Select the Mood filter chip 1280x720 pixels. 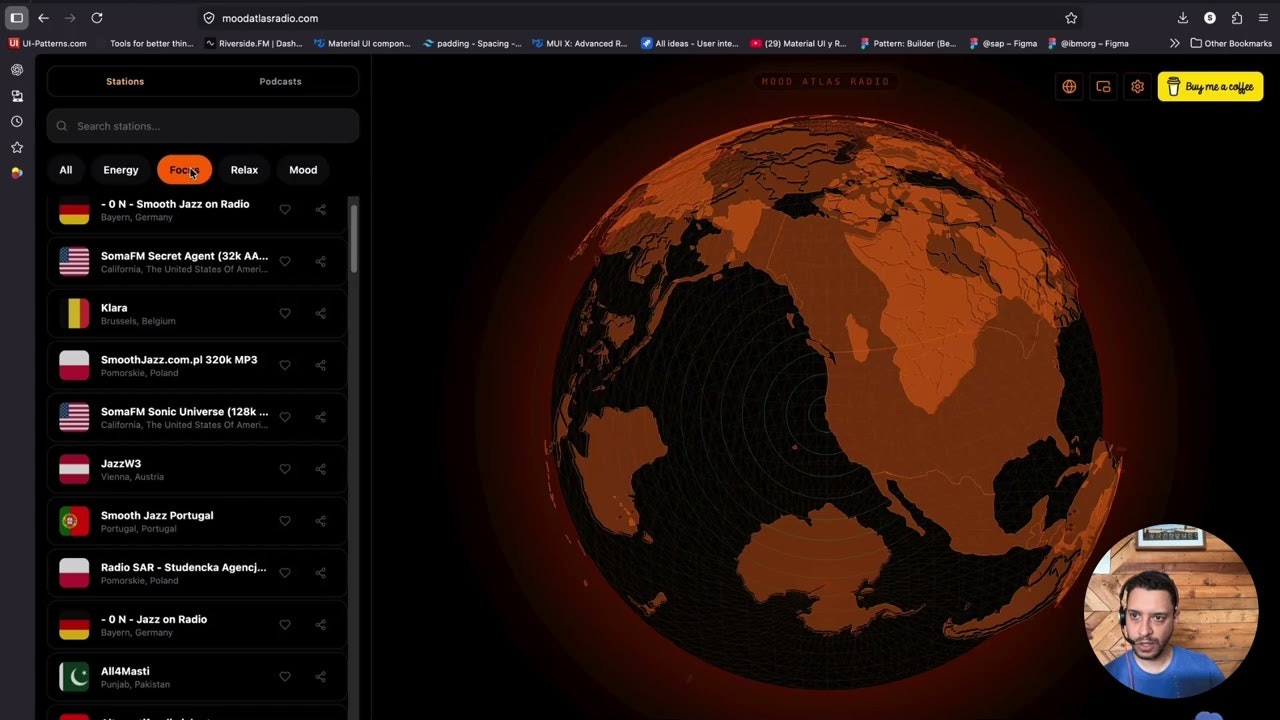point(303,170)
